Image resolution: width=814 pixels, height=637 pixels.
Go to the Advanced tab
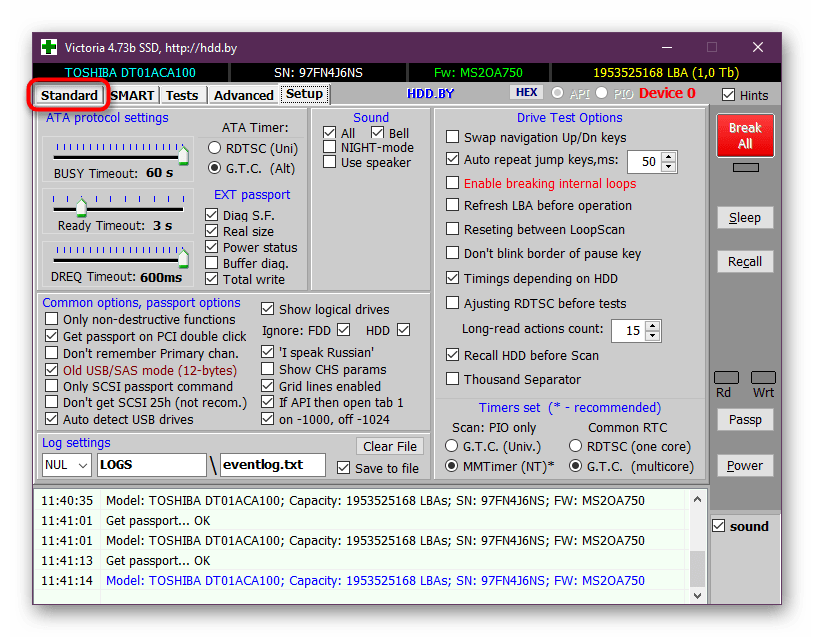pyautogui.click(x=243, y=96)
